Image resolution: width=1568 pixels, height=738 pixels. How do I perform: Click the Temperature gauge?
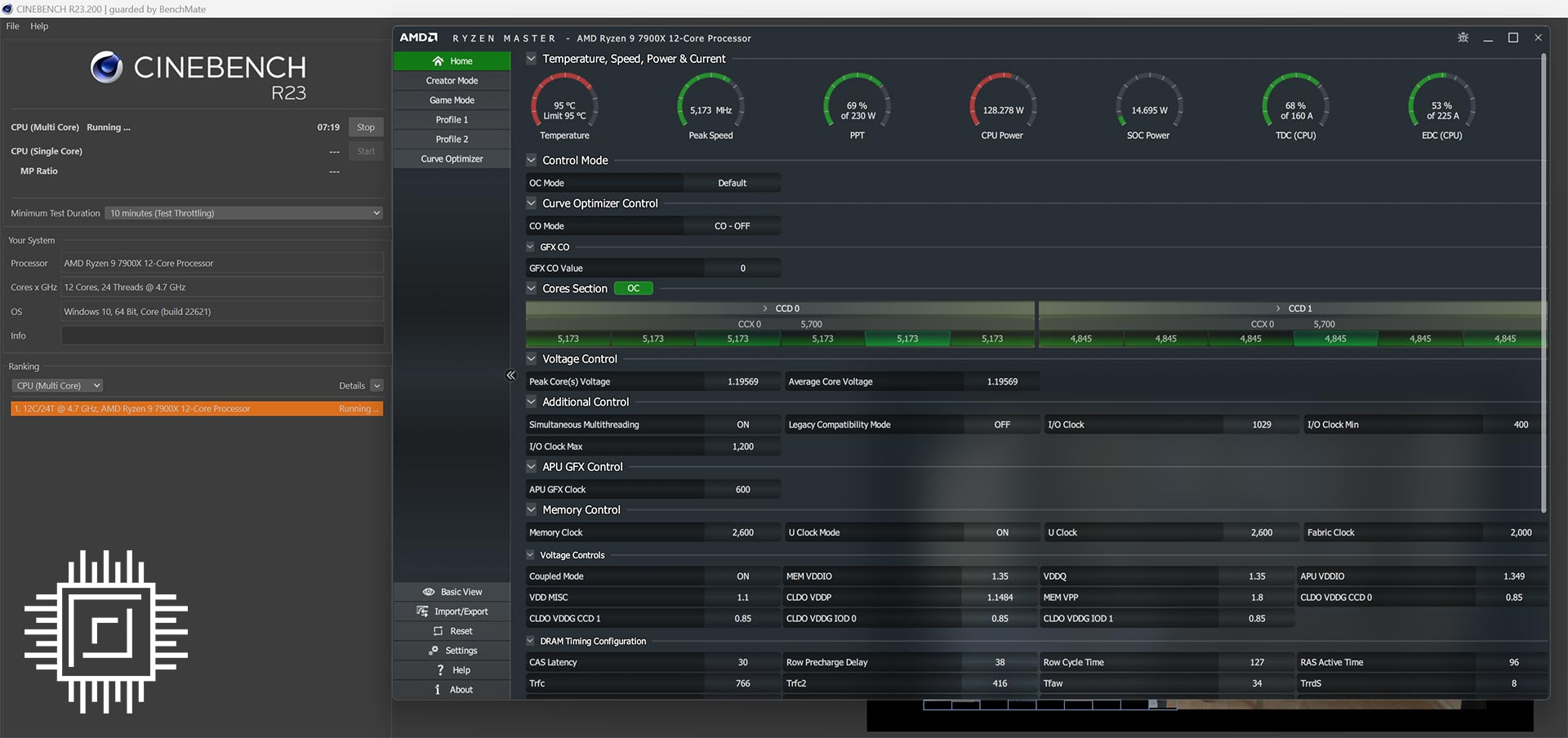(564, 106)
